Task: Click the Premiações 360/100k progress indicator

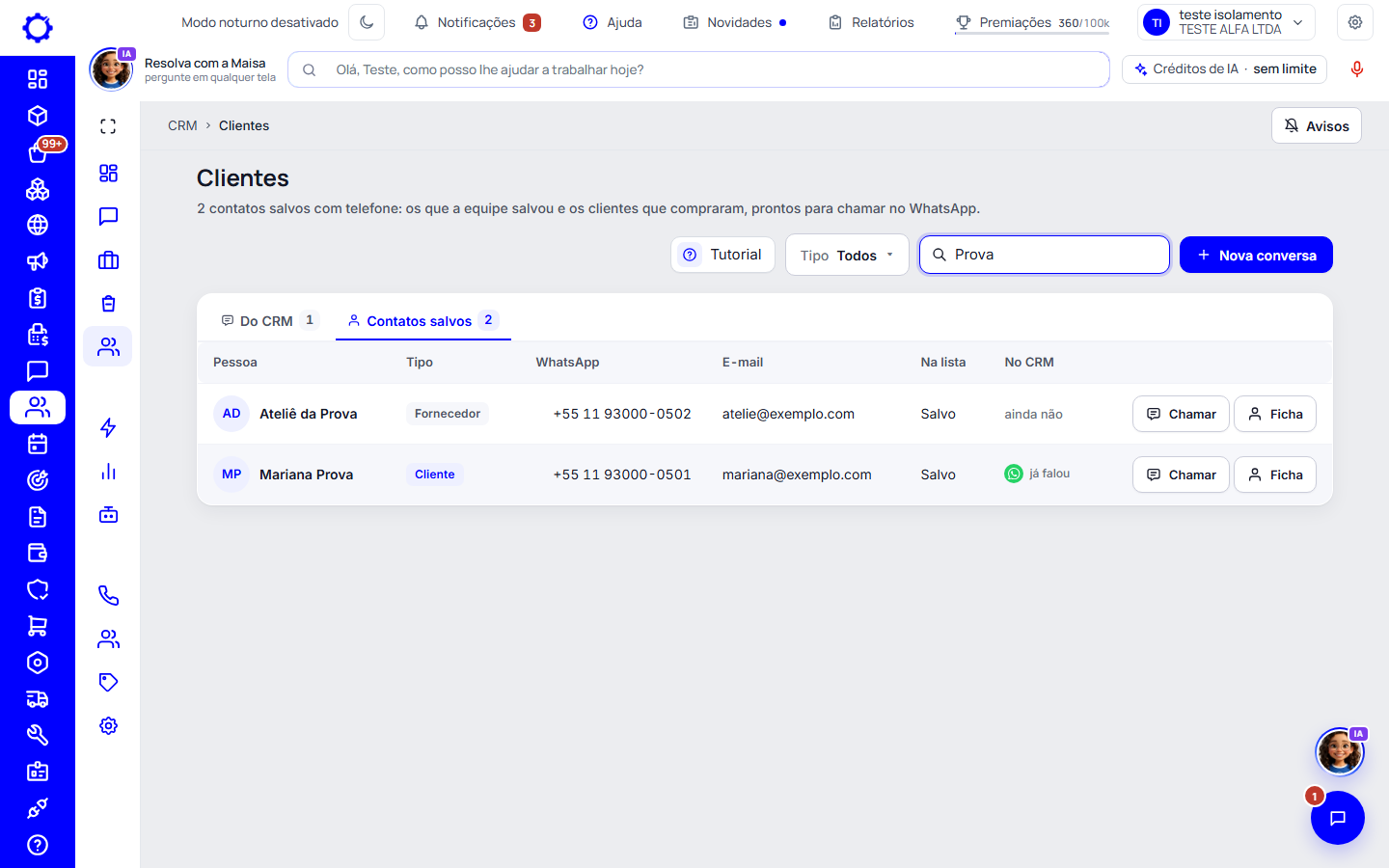Action: (x=1032, y=22)
